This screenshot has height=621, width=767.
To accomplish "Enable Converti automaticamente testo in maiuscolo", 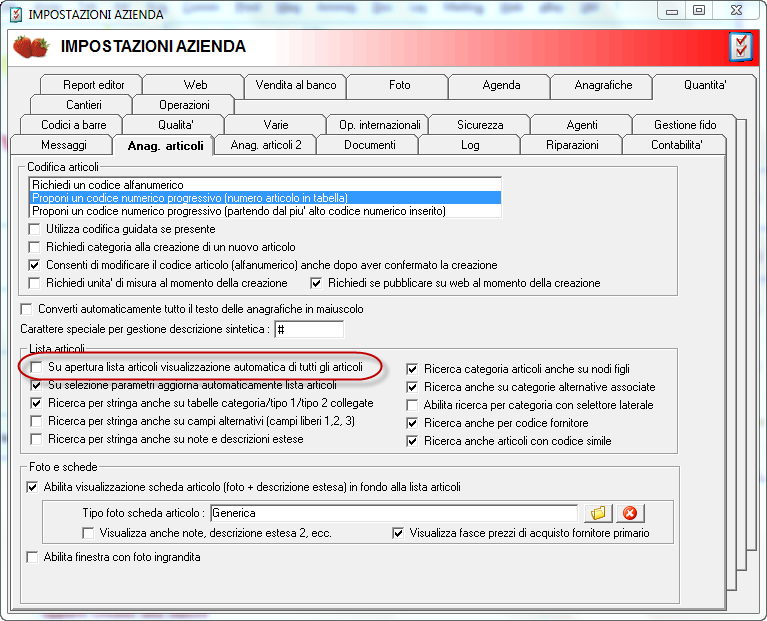I will (x=26, y=309).
